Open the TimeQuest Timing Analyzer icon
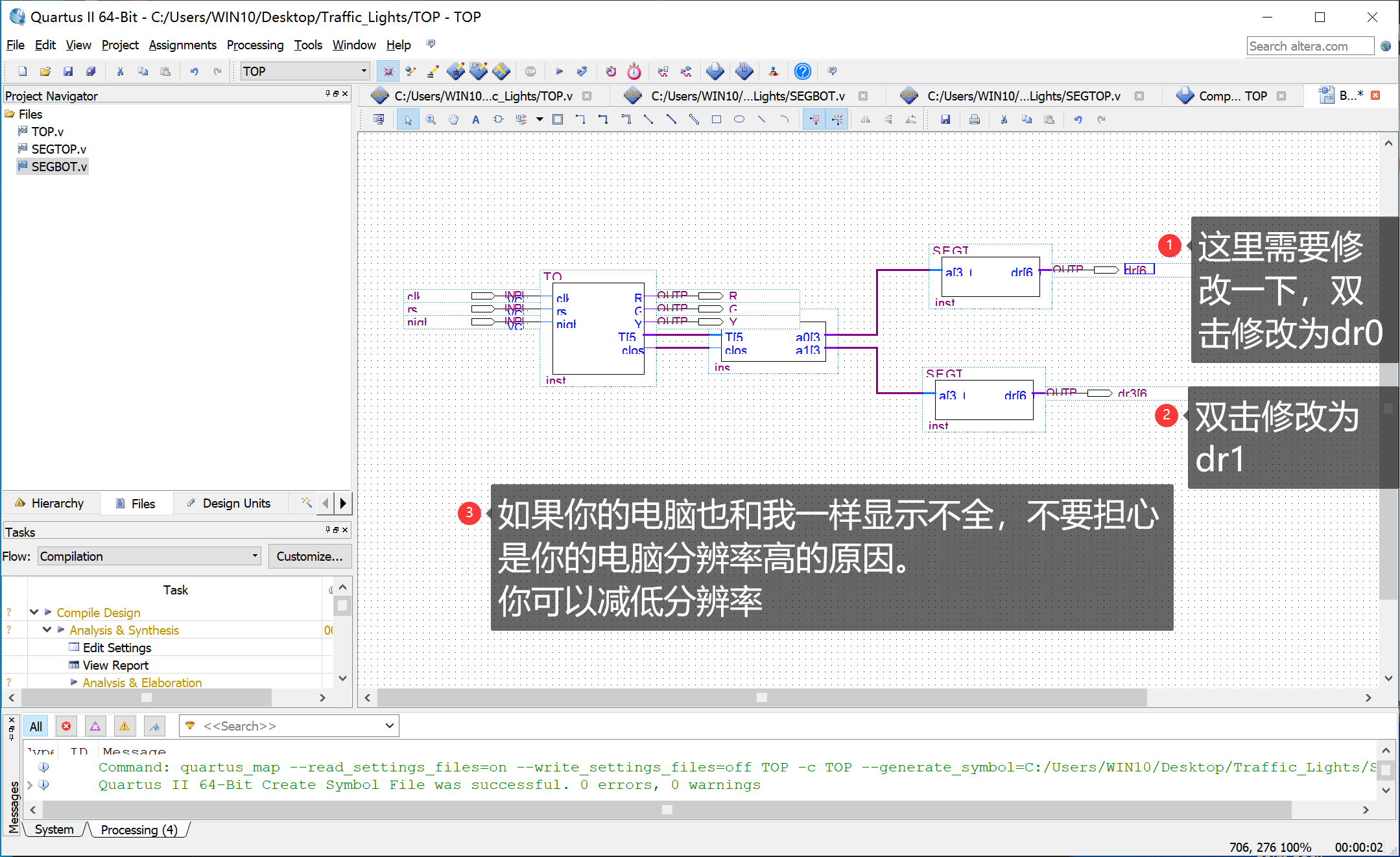The height and width of the screenshot is (857, 1400). click(x=634, y=71)
